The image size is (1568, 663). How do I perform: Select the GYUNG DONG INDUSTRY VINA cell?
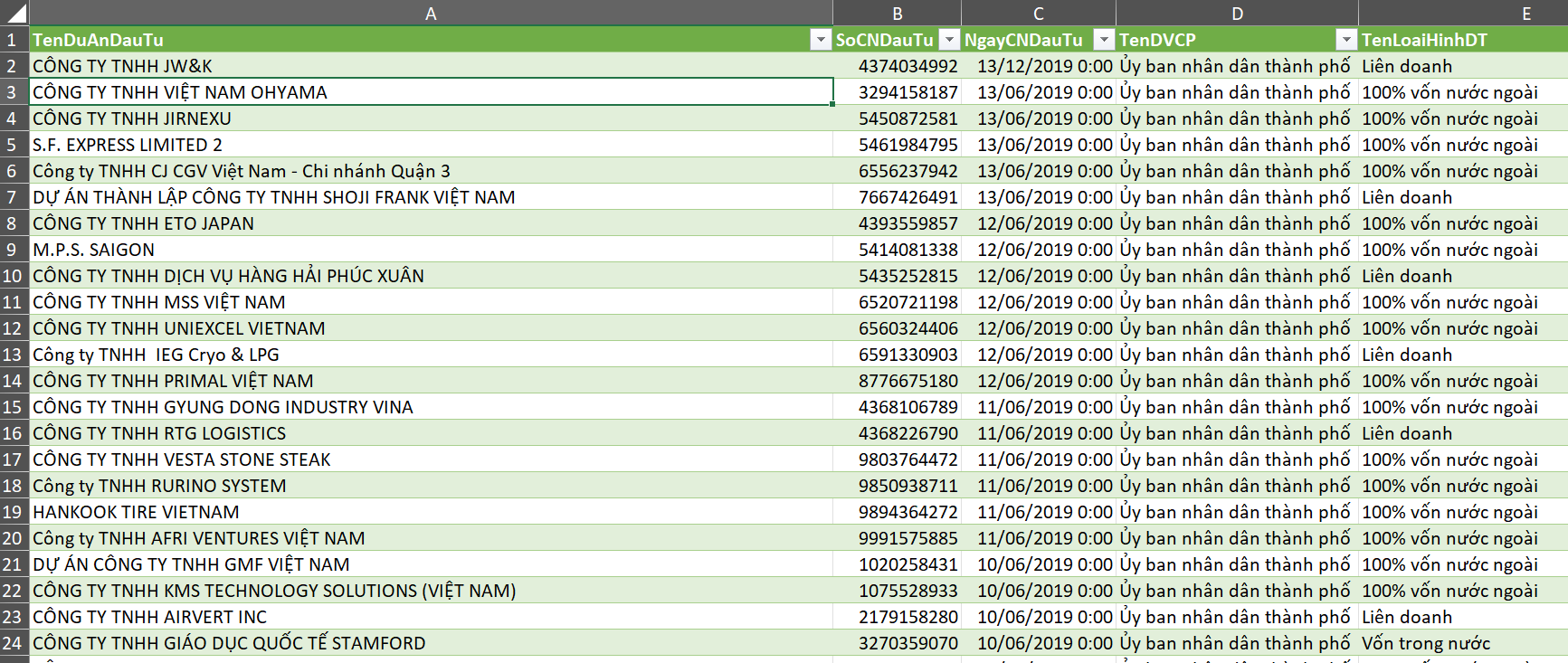point(431,407)
